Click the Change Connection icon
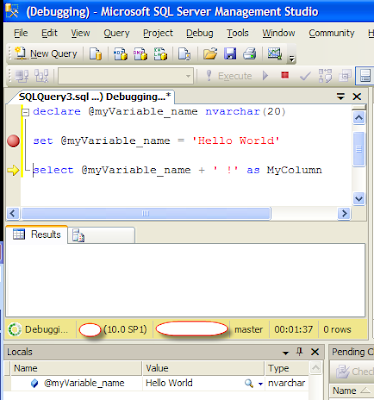 click(x=42, y=76)
